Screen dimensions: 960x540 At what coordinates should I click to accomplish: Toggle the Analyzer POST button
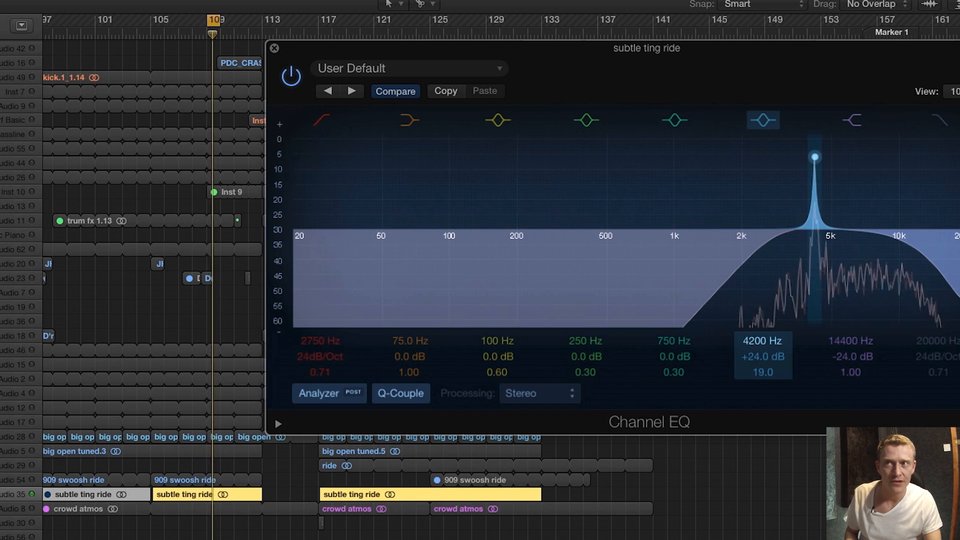329,393
